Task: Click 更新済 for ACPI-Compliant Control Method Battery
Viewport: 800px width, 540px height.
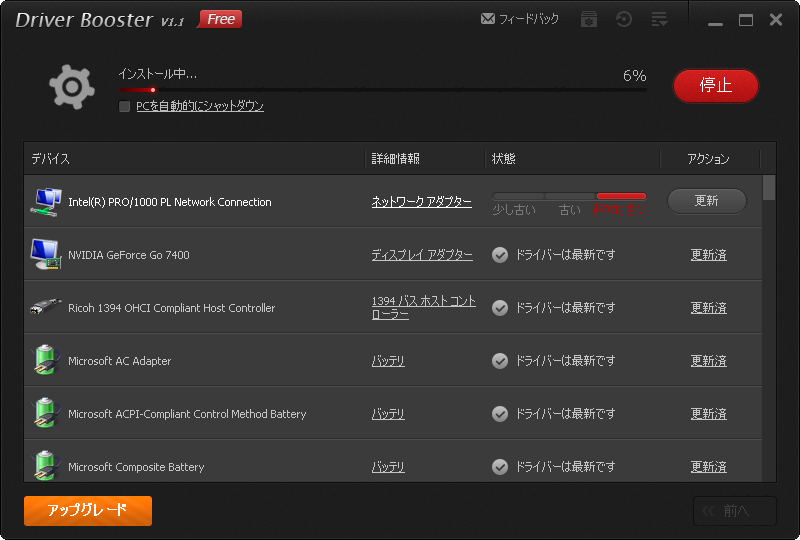Action: [x=709, y=413]
